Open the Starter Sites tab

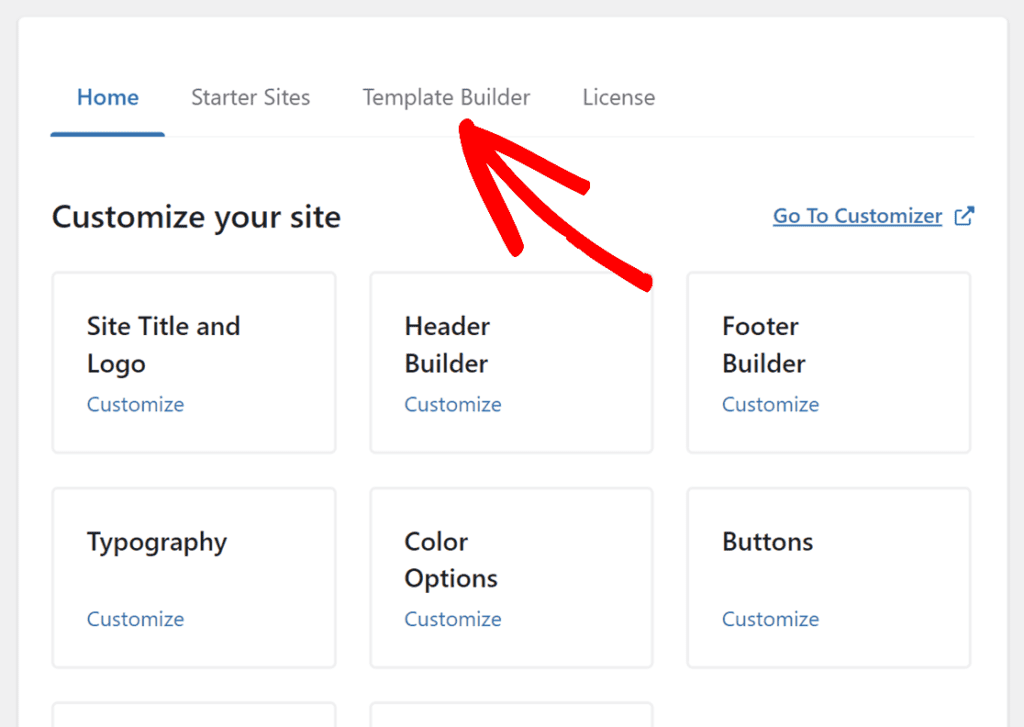[x=250, y=98]
